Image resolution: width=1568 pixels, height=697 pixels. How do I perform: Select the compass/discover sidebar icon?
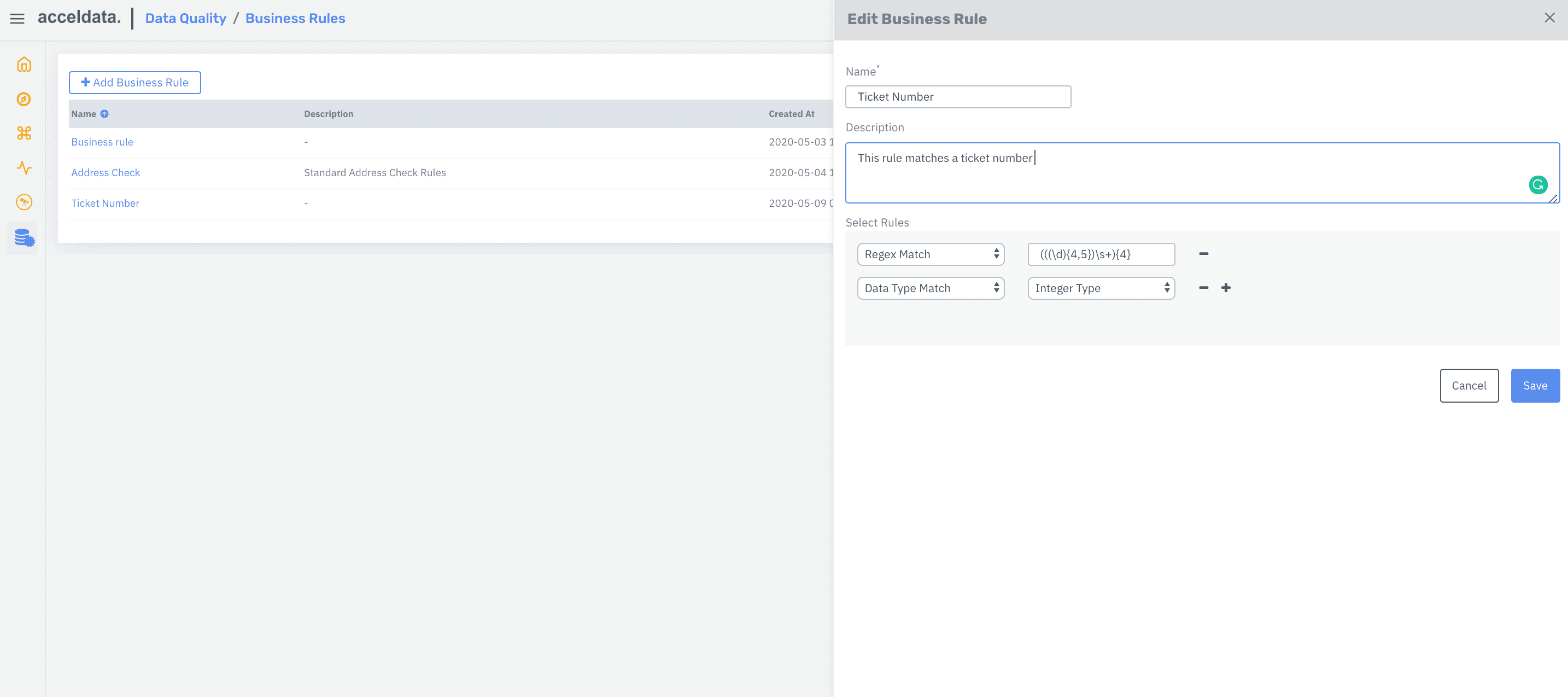pos(22,98)
